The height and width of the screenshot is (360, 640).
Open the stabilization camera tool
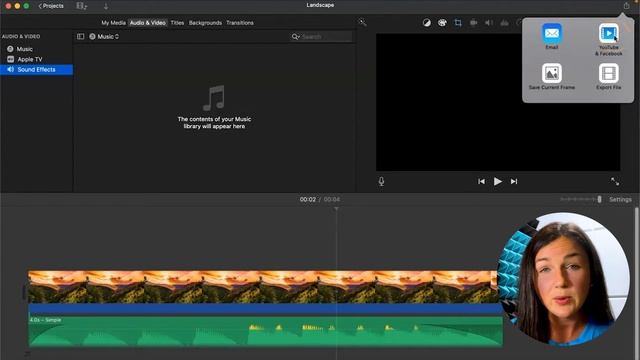coord(473,23)
